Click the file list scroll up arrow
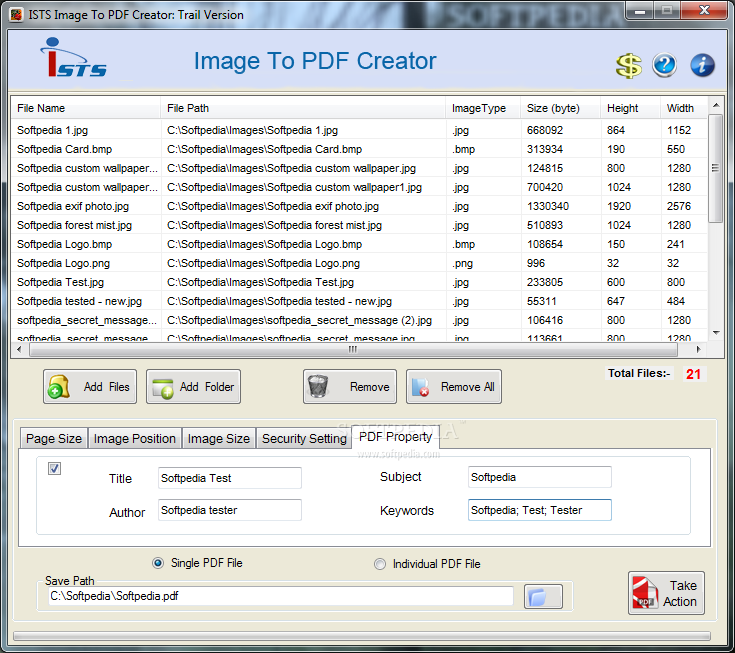 click(x=716, y=105)
